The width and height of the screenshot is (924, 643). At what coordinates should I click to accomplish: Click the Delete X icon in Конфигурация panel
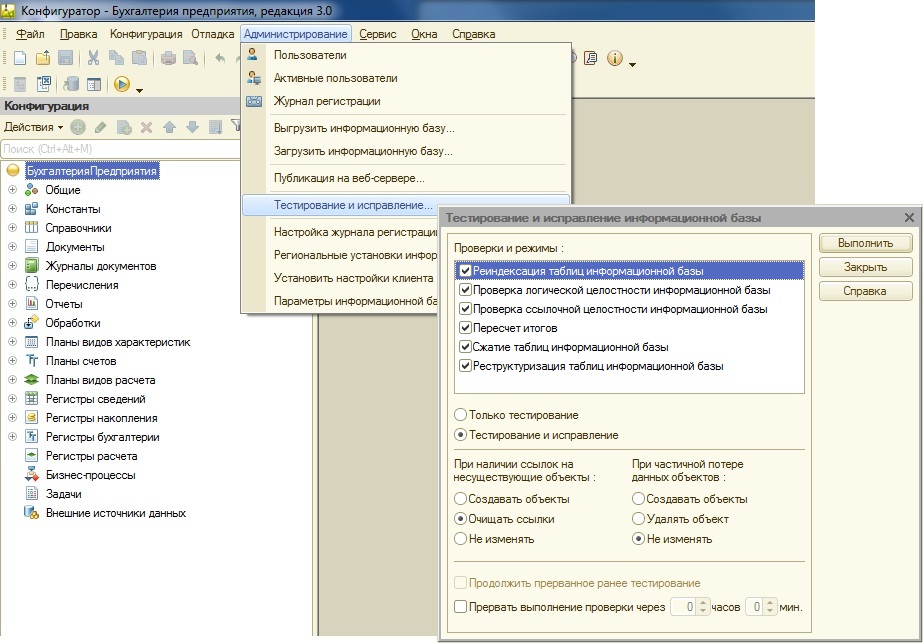pos(147,127)
